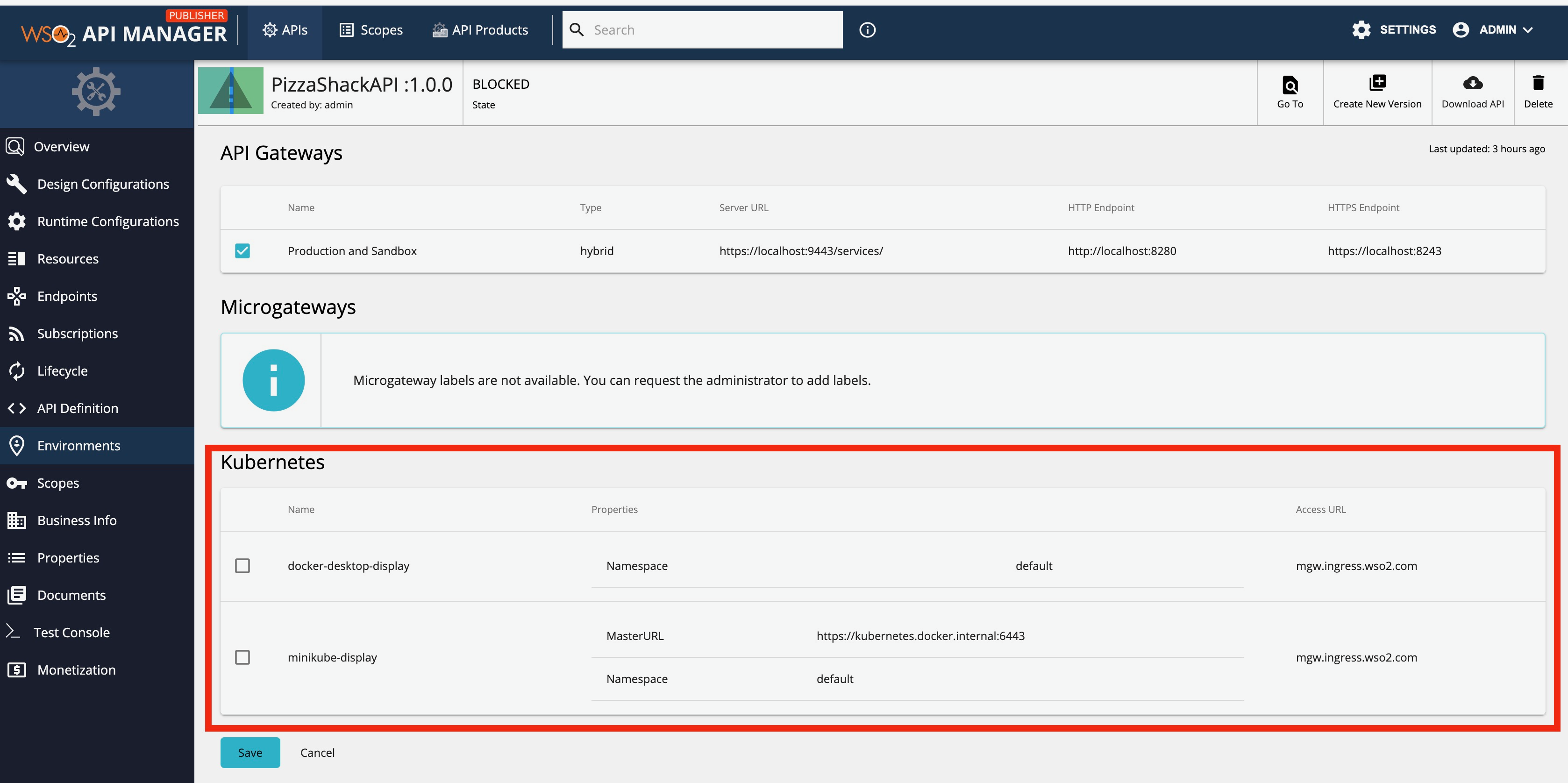The height and width of the screenshot is (783, 1568).
Task: Click the Delete trash icon
Action: [1538, 83]
